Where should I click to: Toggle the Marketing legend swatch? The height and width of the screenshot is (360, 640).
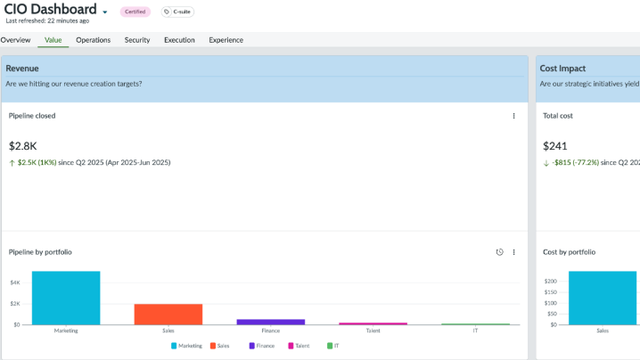[174, 346]
